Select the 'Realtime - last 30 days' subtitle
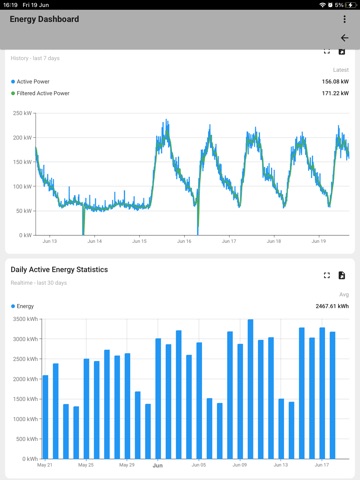Screen dimensions: 360x480 pos(39,283)
